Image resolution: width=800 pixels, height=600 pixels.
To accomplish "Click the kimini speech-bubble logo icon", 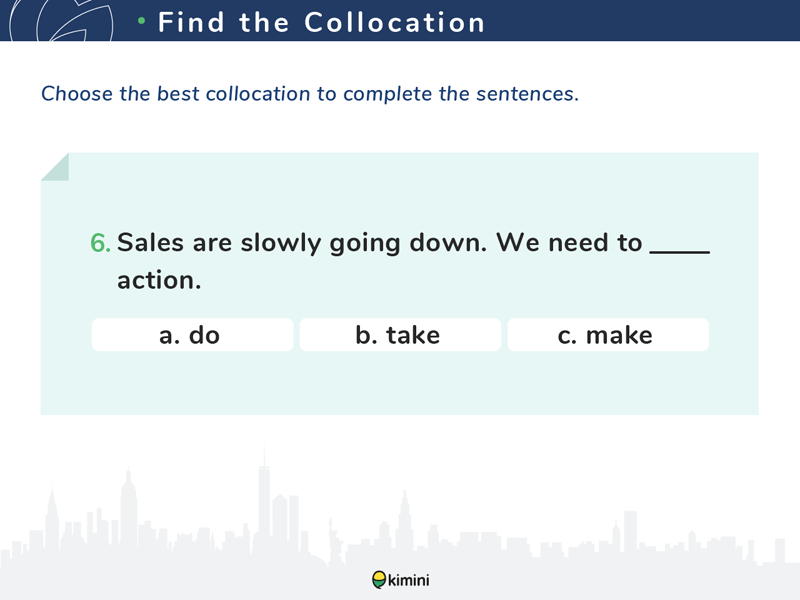I will (379, 579).
